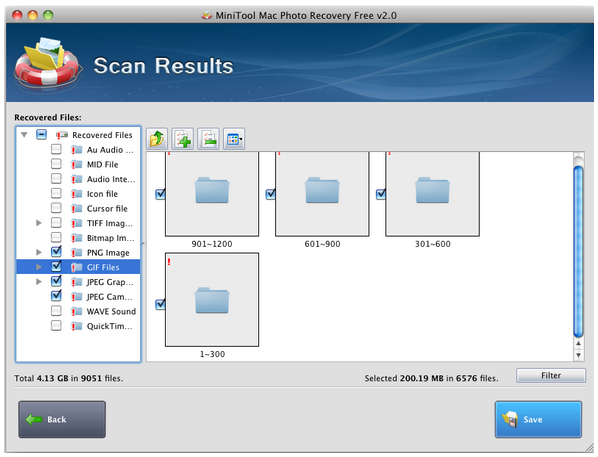Screen dimensions: 598x457
Task: Open the 1~300 folder thumbnail
Action: point(212,300)
